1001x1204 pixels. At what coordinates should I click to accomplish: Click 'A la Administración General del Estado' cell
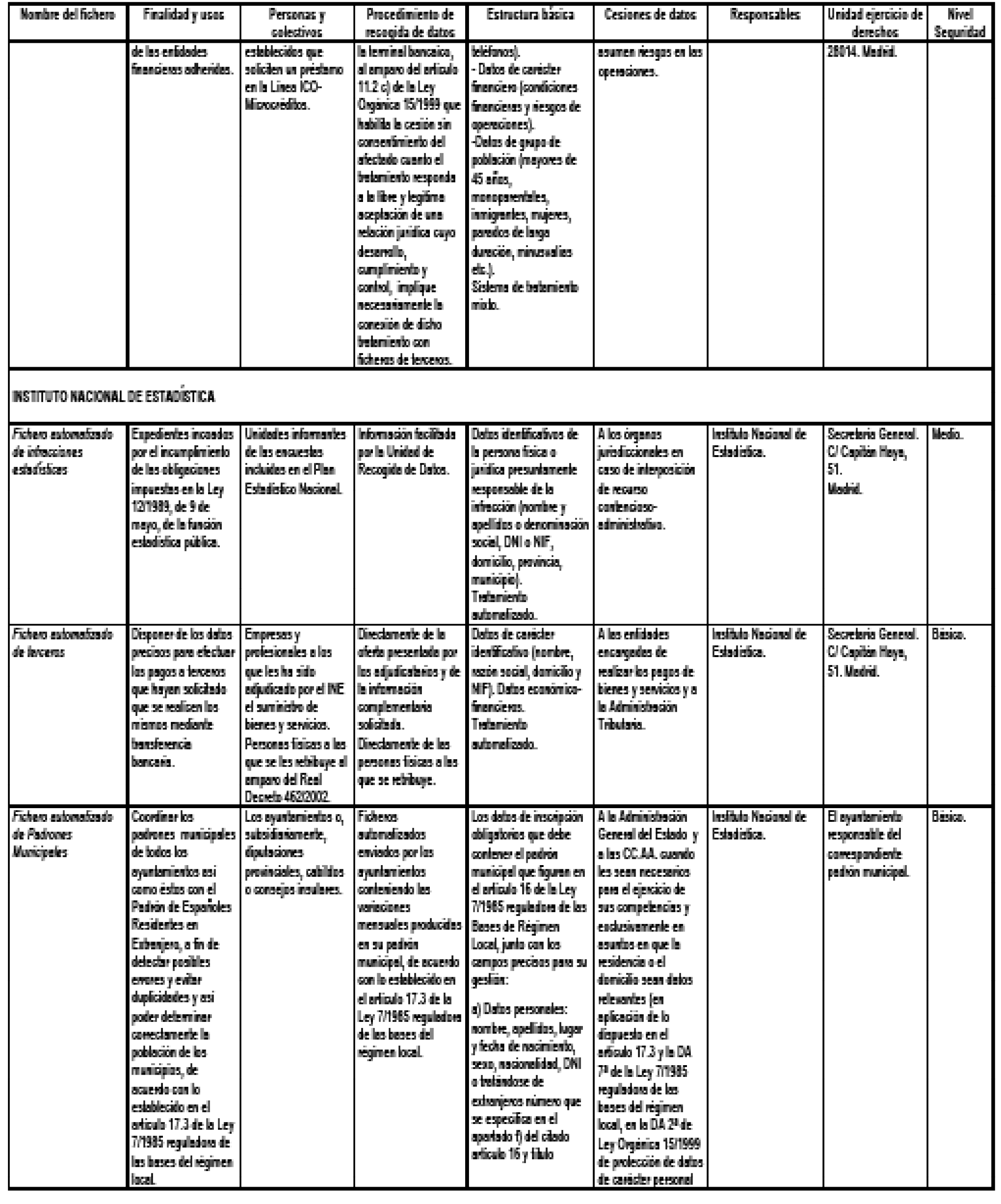coord(650,997)
